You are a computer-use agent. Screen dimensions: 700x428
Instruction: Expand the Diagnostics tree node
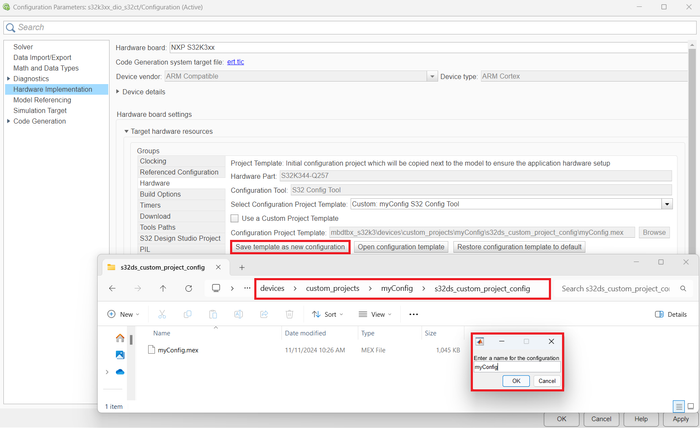[x=8, y=79]
